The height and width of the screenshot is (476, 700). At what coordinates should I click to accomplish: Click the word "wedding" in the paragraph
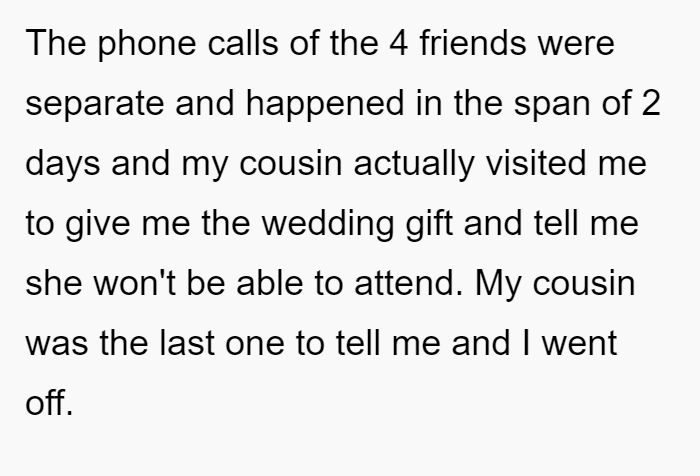pos(328,225)
